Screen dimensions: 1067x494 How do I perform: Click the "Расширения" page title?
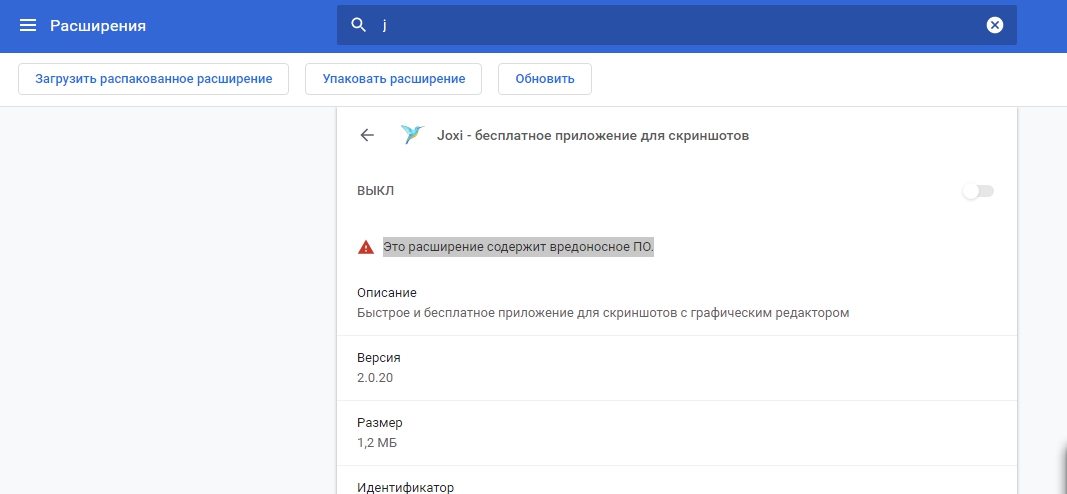98,26
